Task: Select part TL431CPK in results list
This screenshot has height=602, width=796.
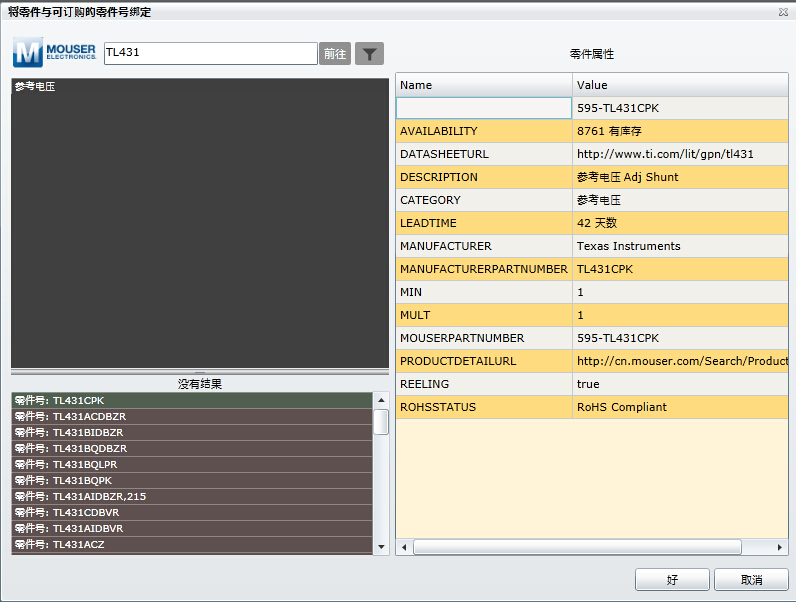Action: click(192, 400)
